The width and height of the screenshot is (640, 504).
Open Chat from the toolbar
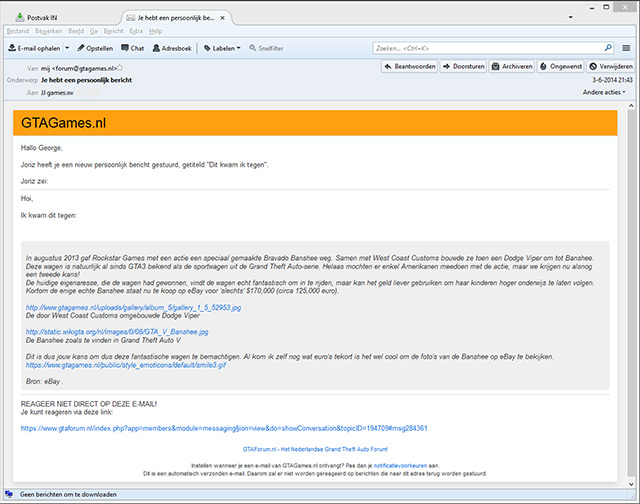pyautogui.click(x=133, y=48)
